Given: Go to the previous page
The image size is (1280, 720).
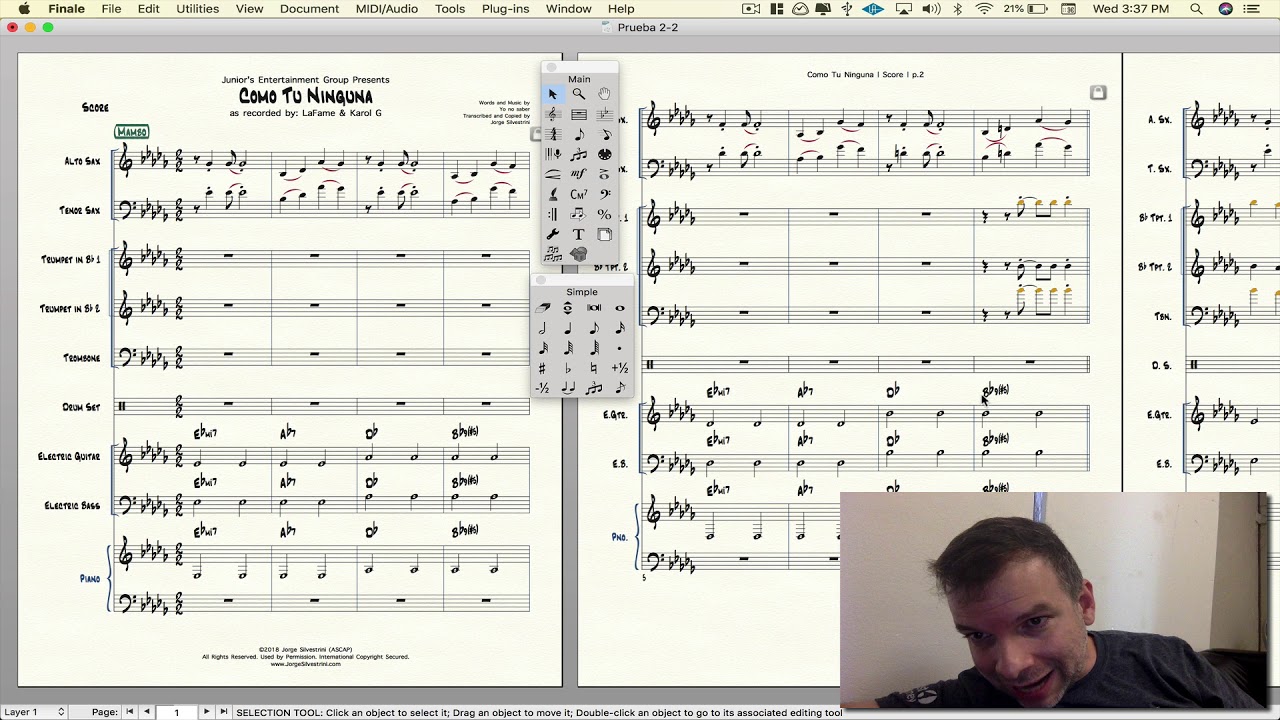Looking at the screenshot, I should pyautogui.click(x=146, y=712).
